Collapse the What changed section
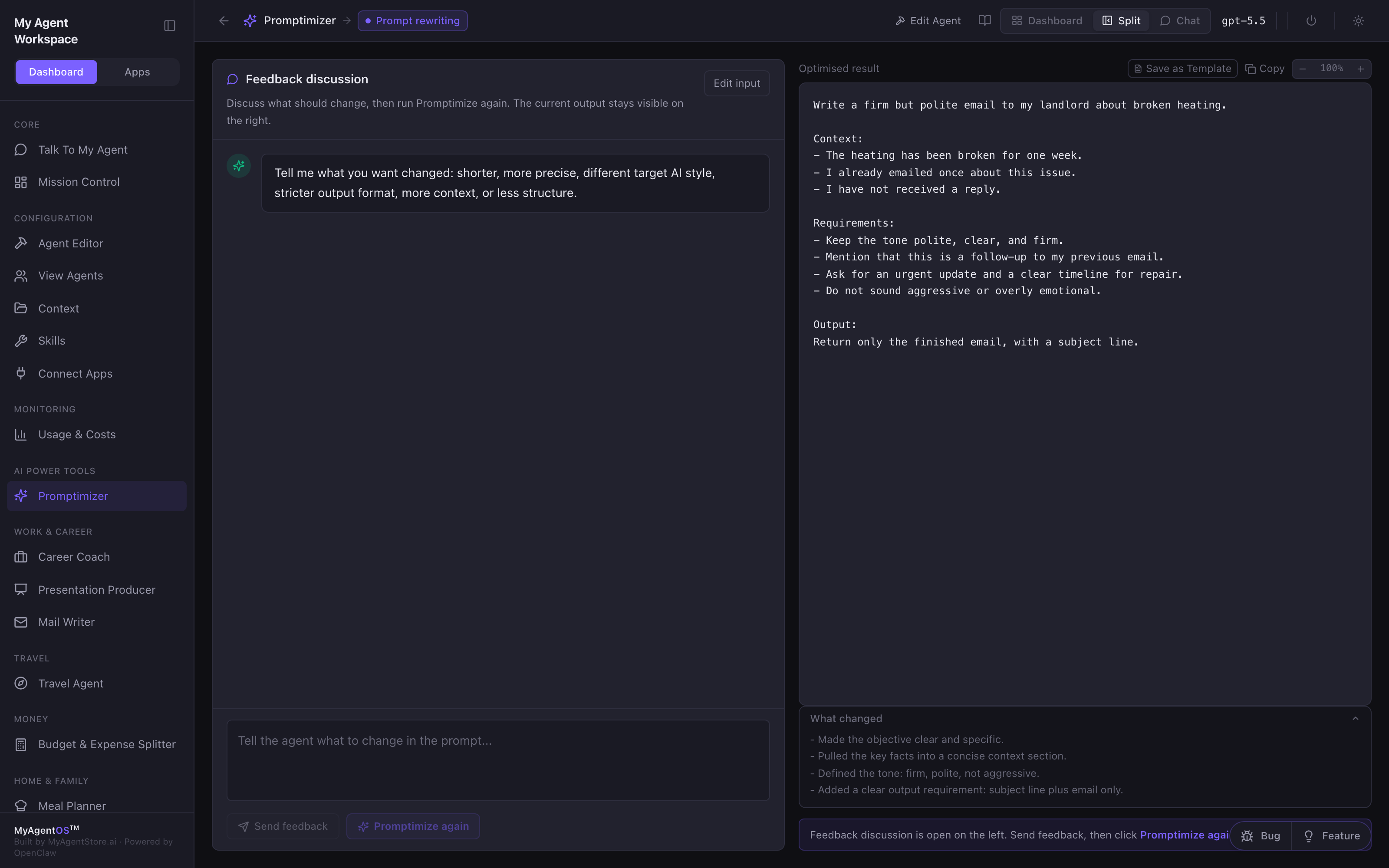The image size is (1389, 868). [1356, 718]
